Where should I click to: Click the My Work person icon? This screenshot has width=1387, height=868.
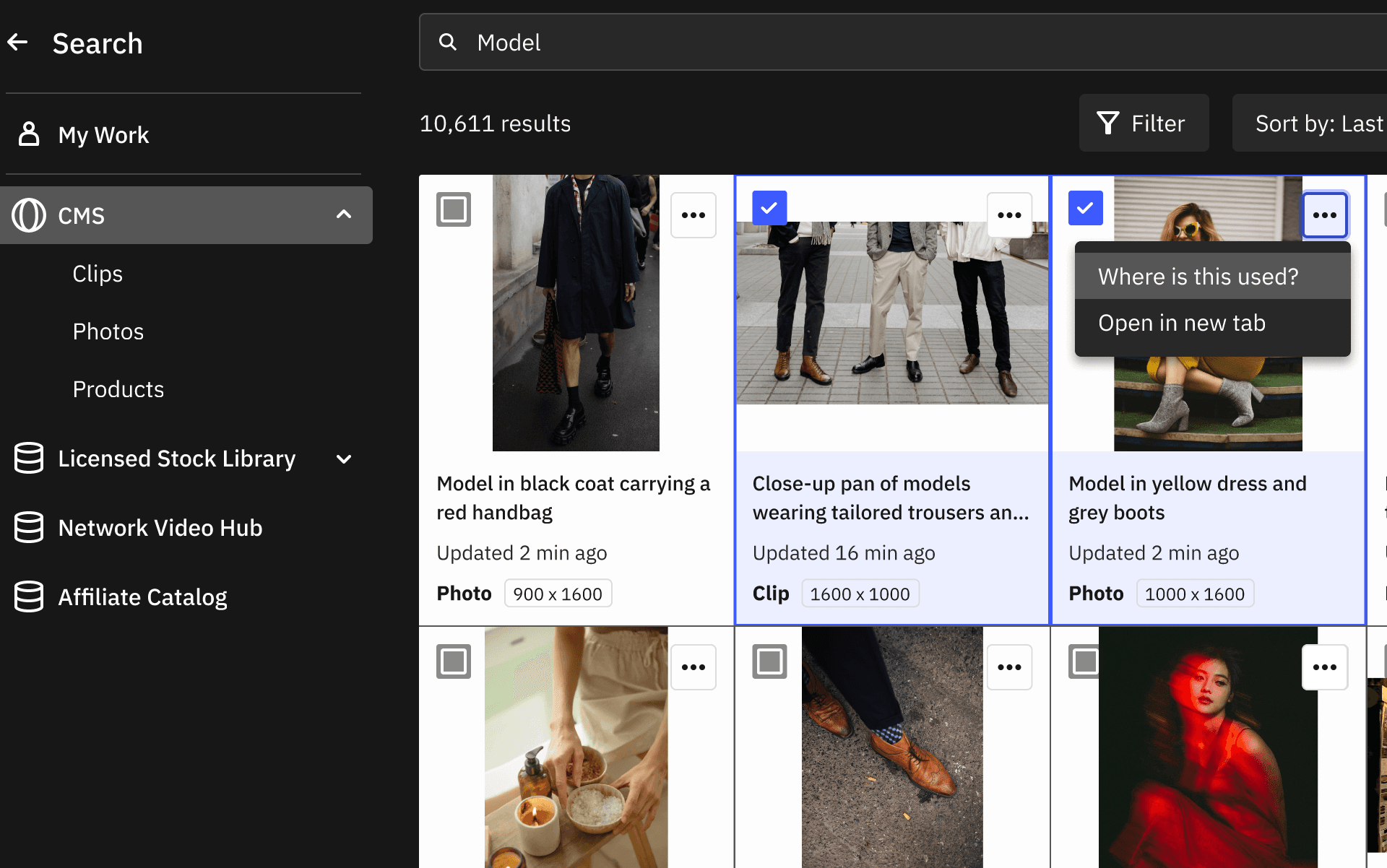(x=29, y=134)
